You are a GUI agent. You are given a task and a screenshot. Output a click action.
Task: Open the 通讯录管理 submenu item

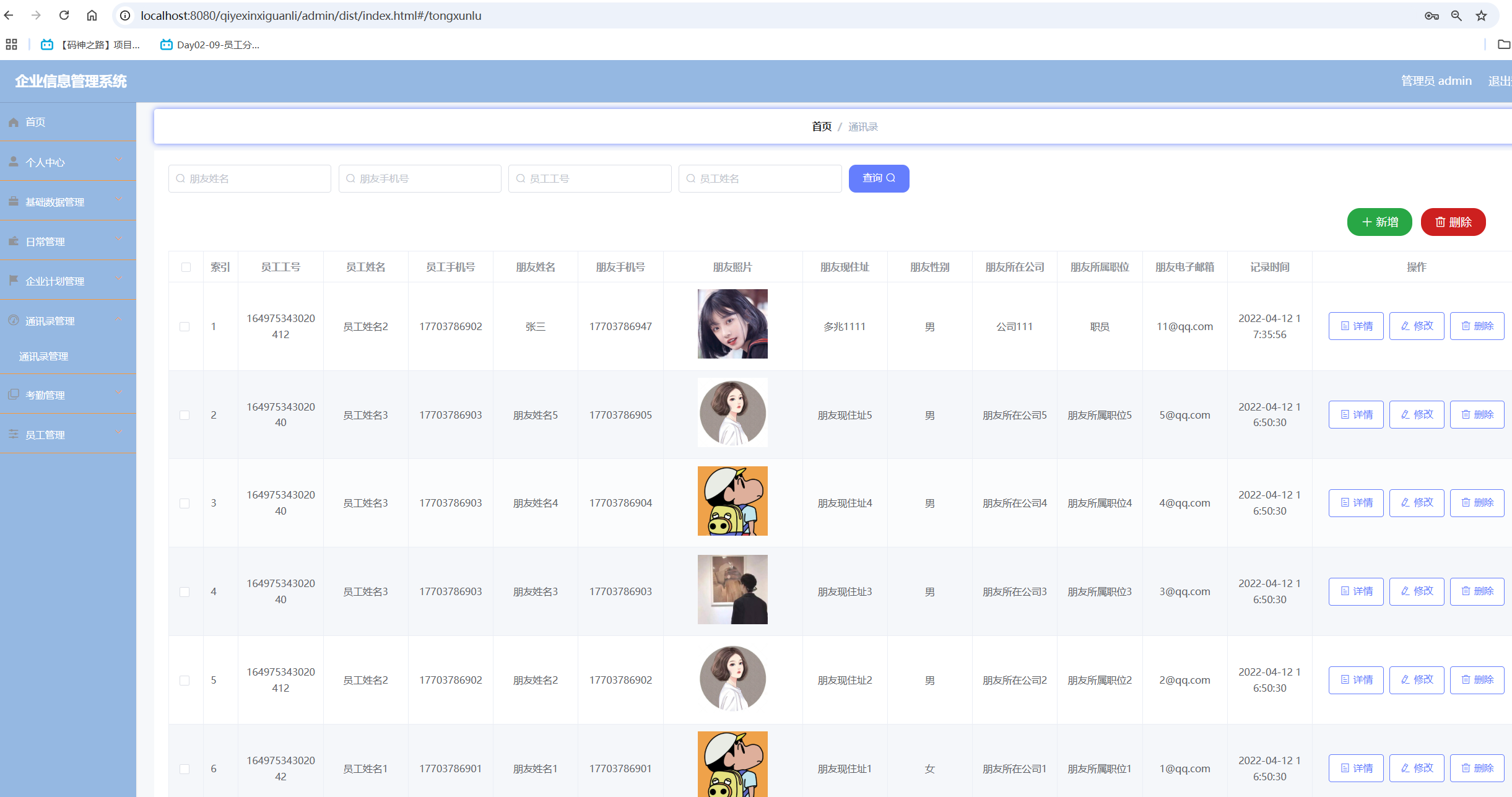[x=44, y=357]
